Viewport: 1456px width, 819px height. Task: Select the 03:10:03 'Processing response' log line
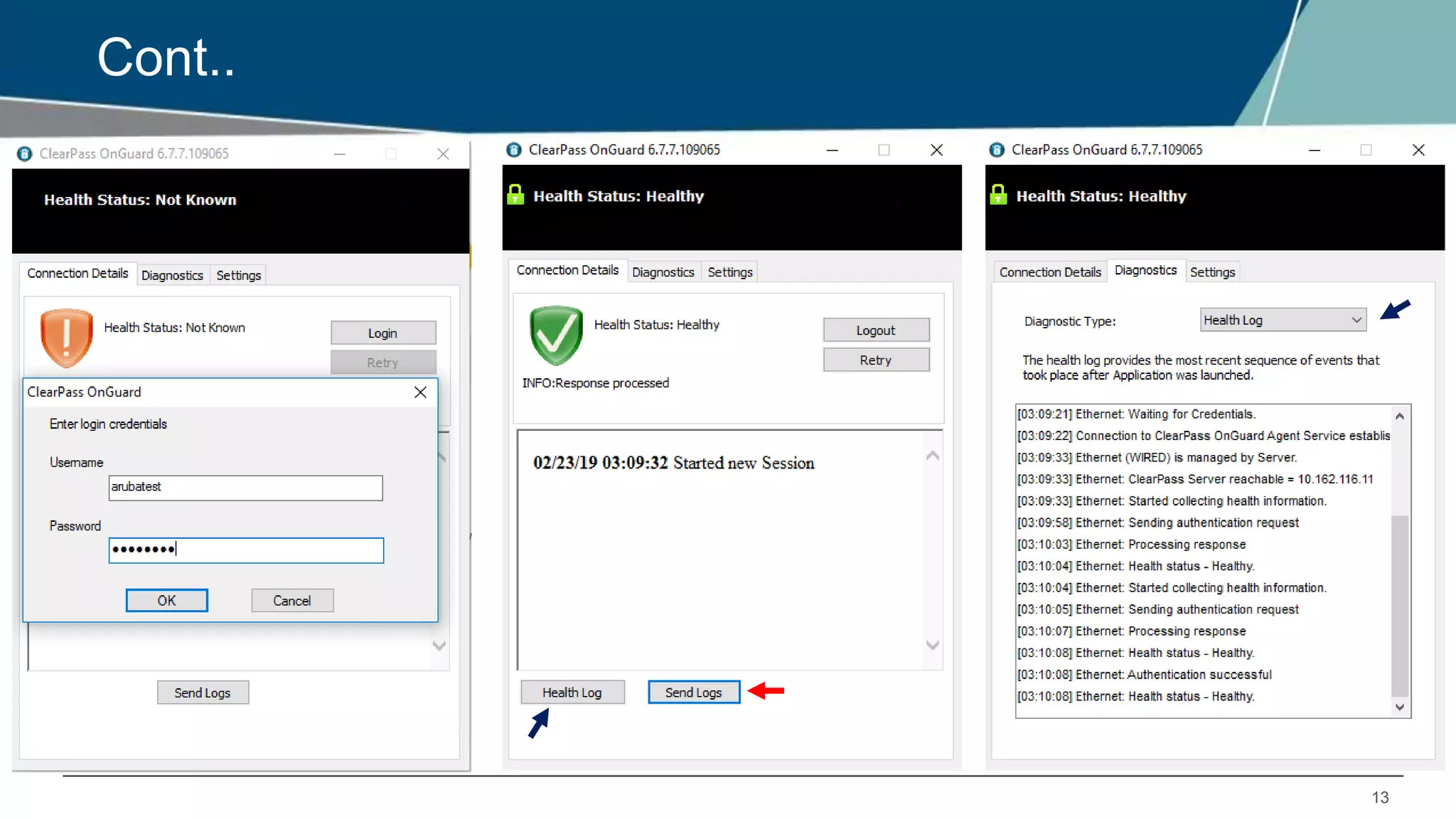click(1131, 545)
